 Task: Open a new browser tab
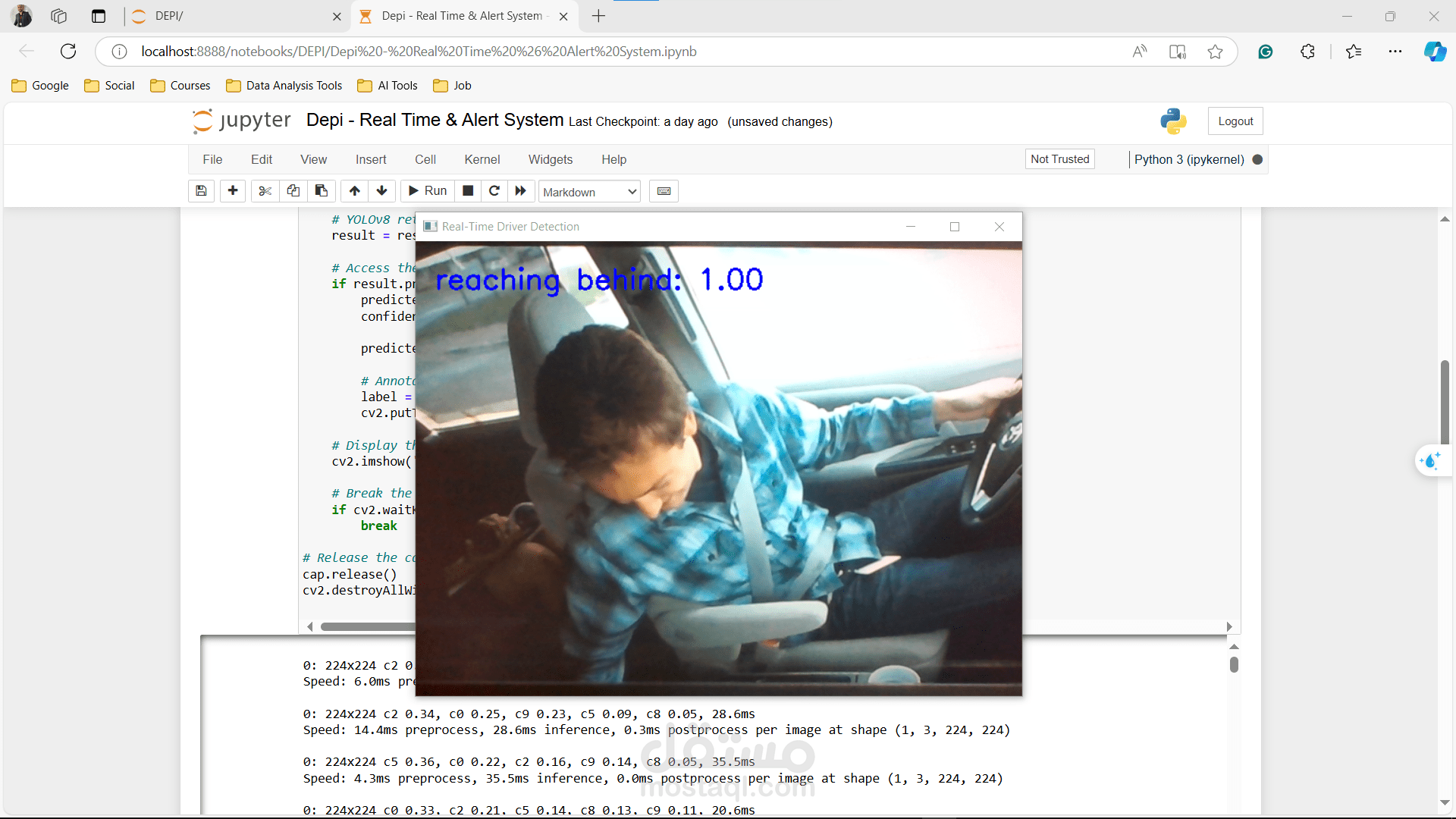(598, 16)
